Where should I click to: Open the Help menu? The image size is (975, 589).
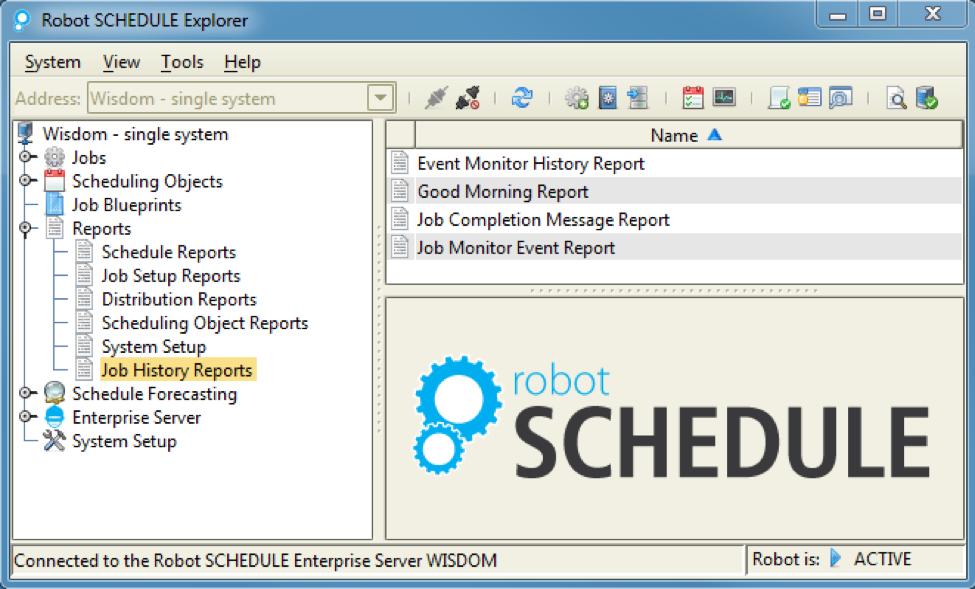point(243,62)
